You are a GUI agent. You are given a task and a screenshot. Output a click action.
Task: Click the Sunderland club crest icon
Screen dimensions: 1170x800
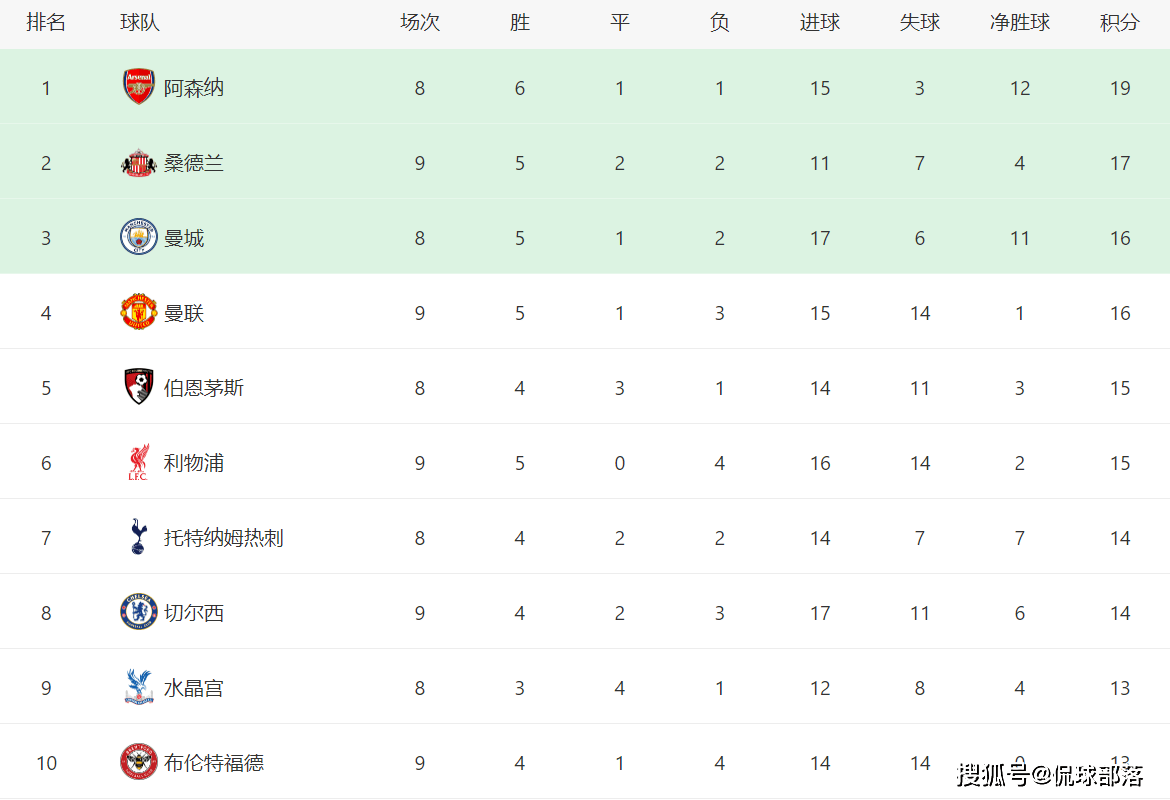click(x=139, y=163)
